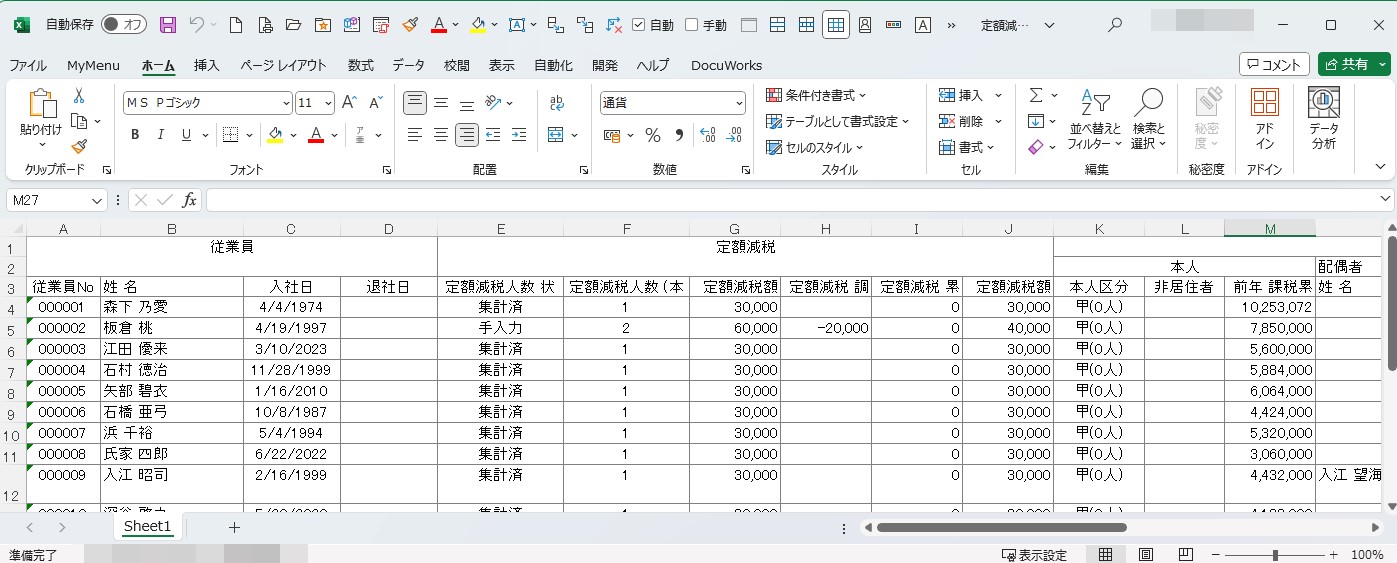1397x563 pixels.
Task: Open the データ ribbon tab
Action: (408, 65)
